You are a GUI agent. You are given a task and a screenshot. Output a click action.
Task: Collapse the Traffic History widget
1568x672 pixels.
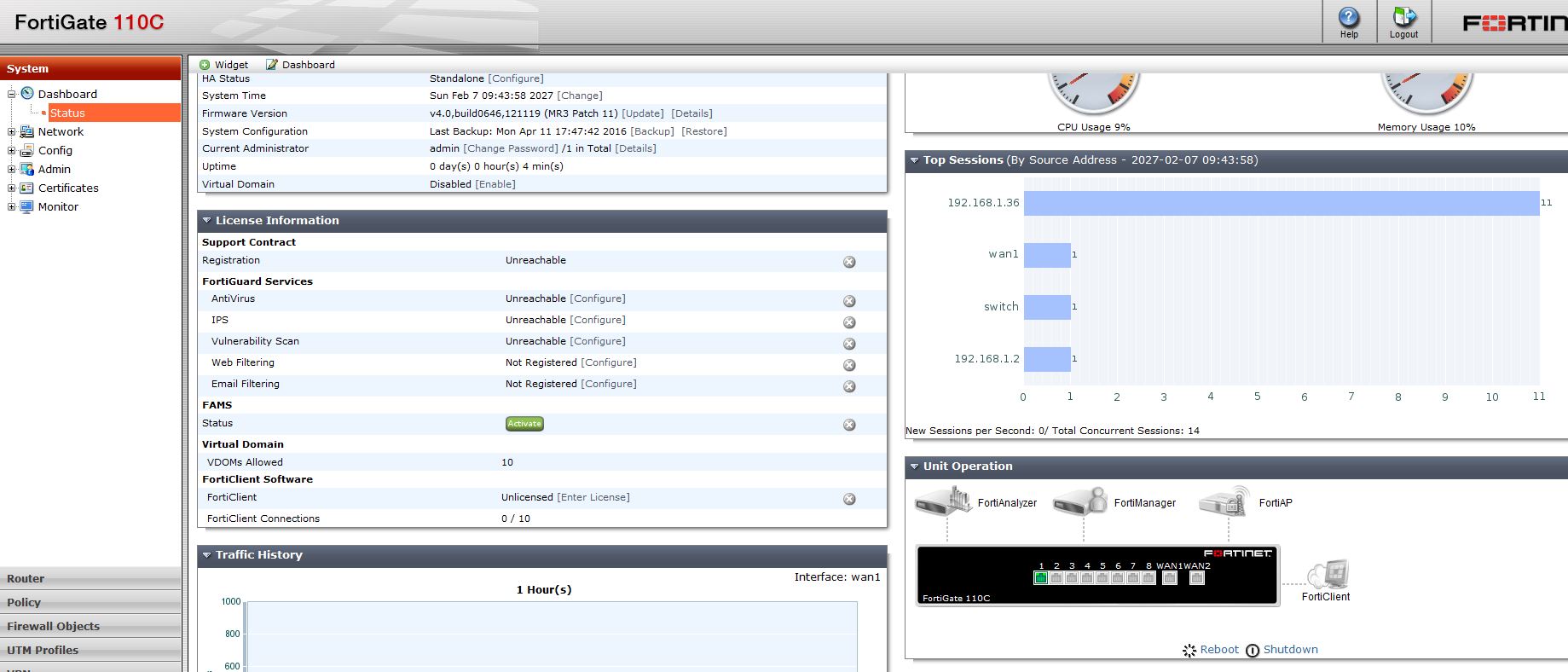pos(206,555)
